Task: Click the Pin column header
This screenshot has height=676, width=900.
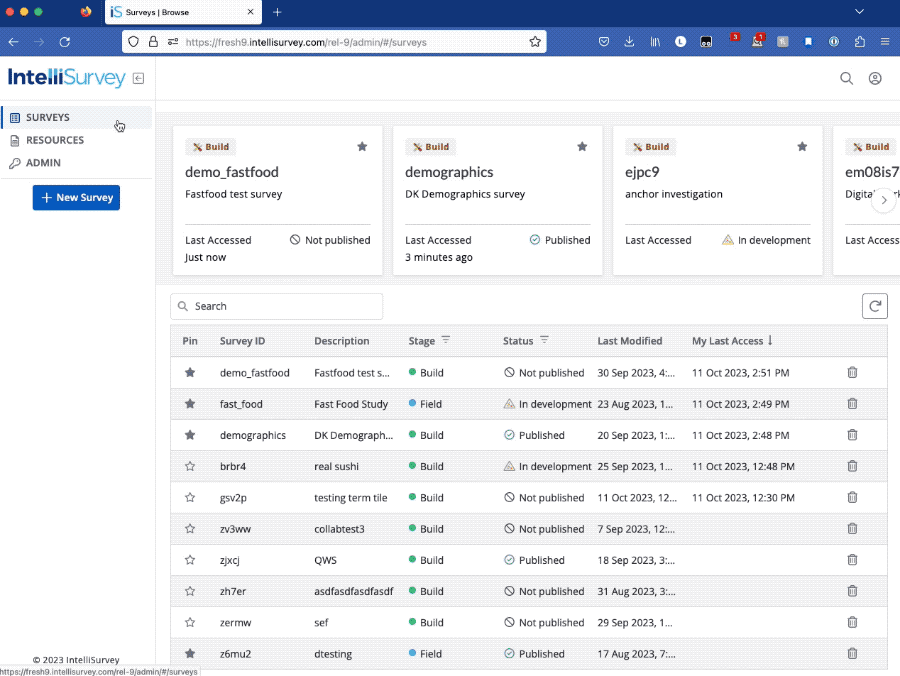Action: 190,341
